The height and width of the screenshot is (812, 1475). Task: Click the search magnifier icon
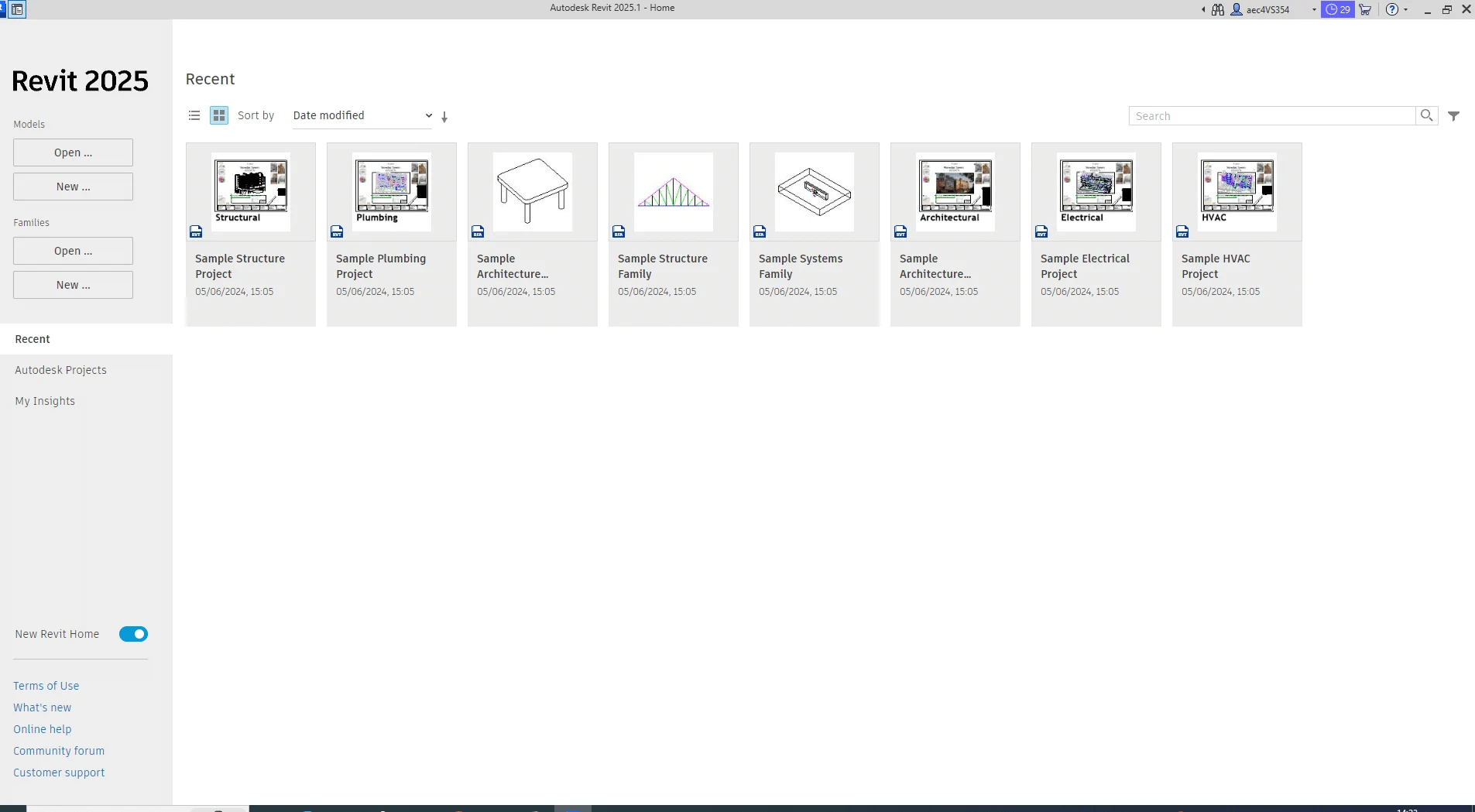pyautogui.click(x=1425, y=115)
